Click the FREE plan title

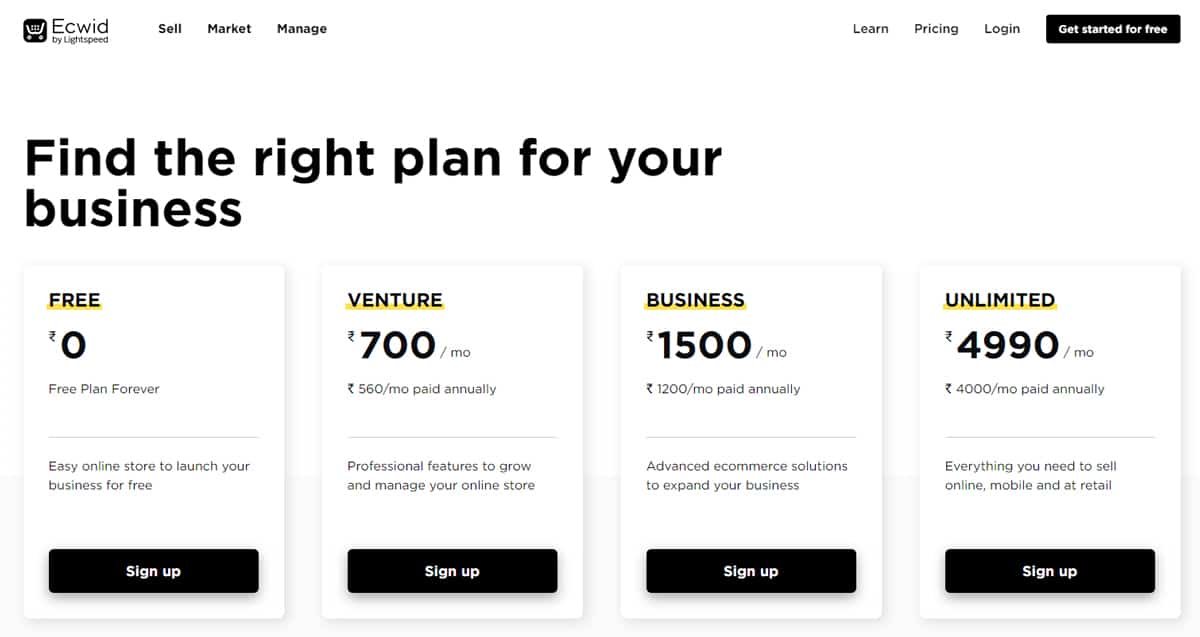click(75, 300)
